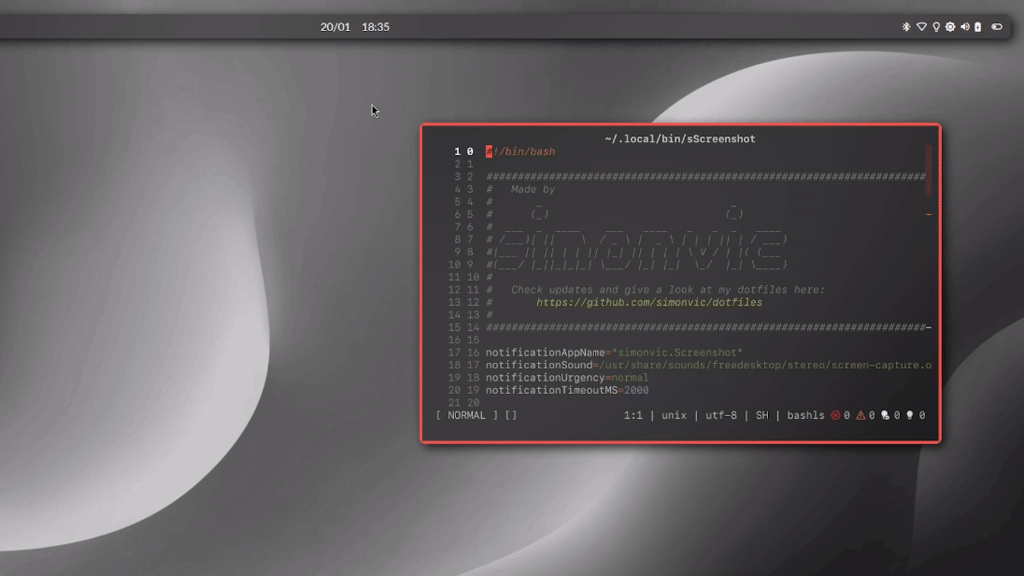The height and width of the screenshot is (576, 1024).
Task: Open the brightness gear icon in top bar
Action: point(950,27)
